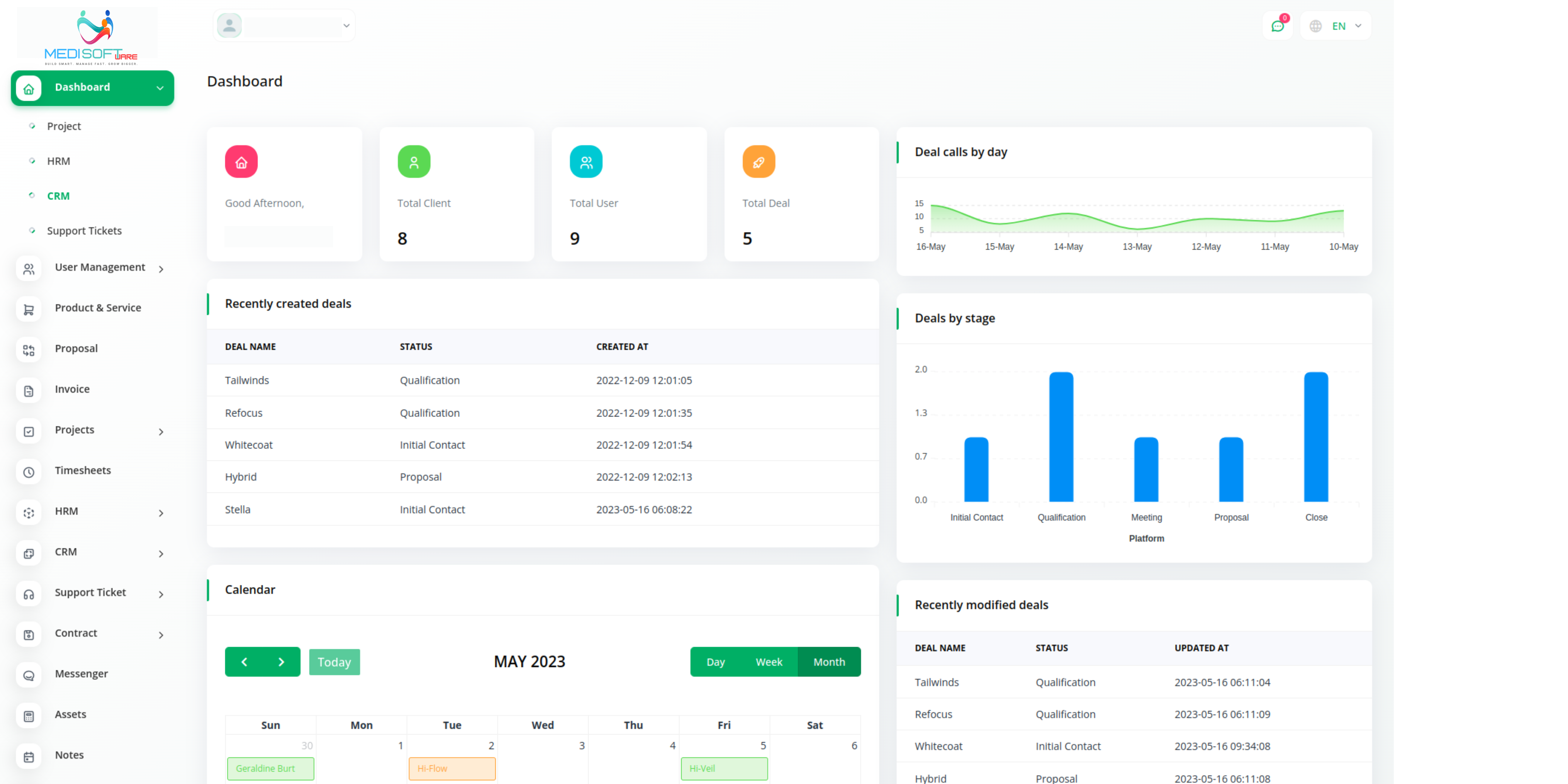Open the messenger chat notification icon

(1277, 26)
